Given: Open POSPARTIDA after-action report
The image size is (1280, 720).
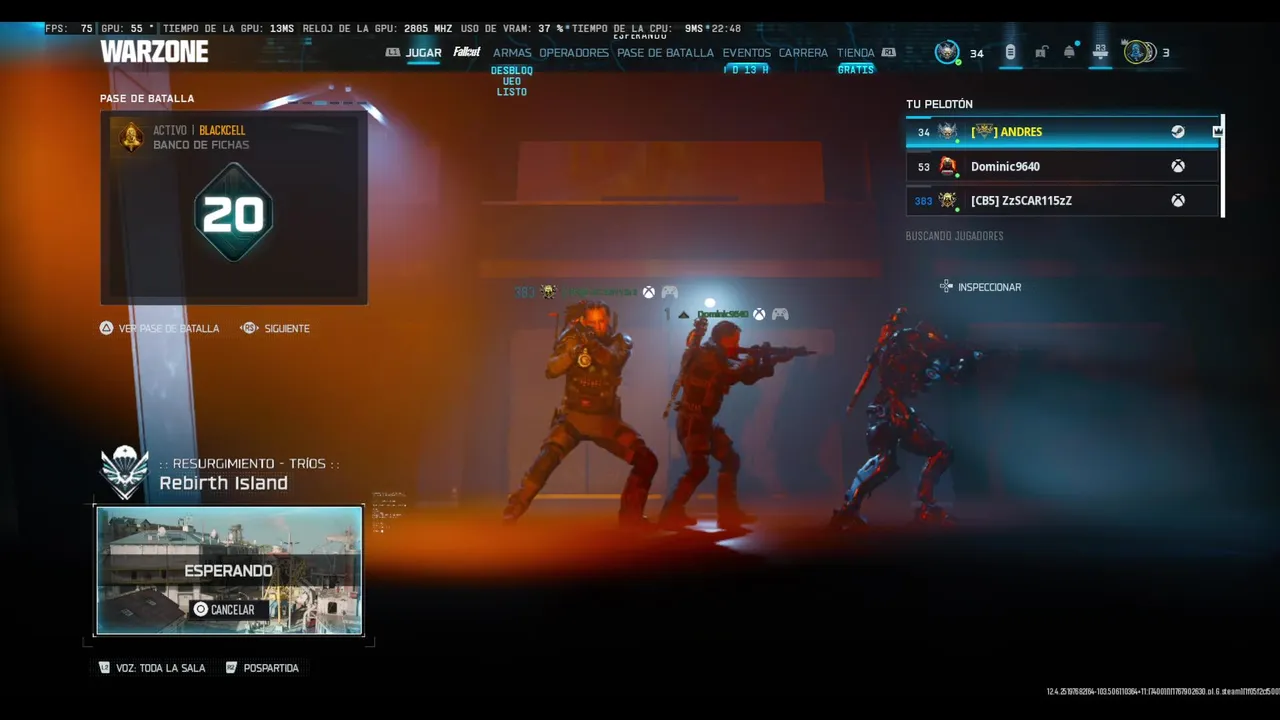Looking at the screenshot, I should point(271,668).
